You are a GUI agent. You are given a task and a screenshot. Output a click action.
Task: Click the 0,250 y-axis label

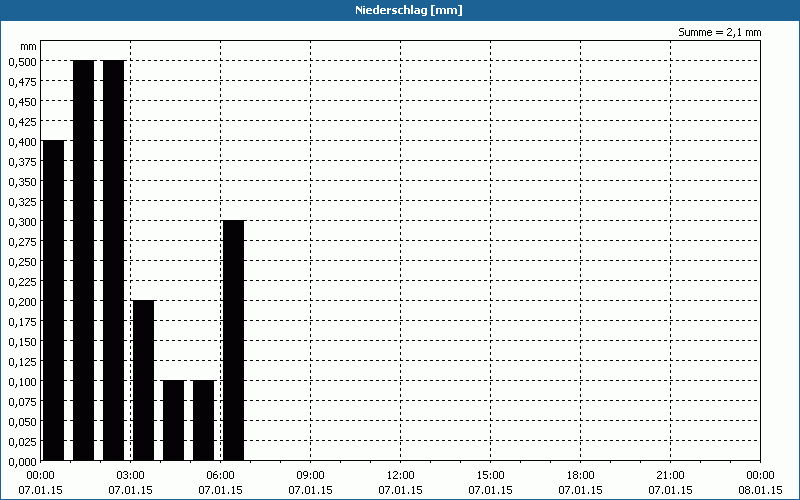point(23,261)
